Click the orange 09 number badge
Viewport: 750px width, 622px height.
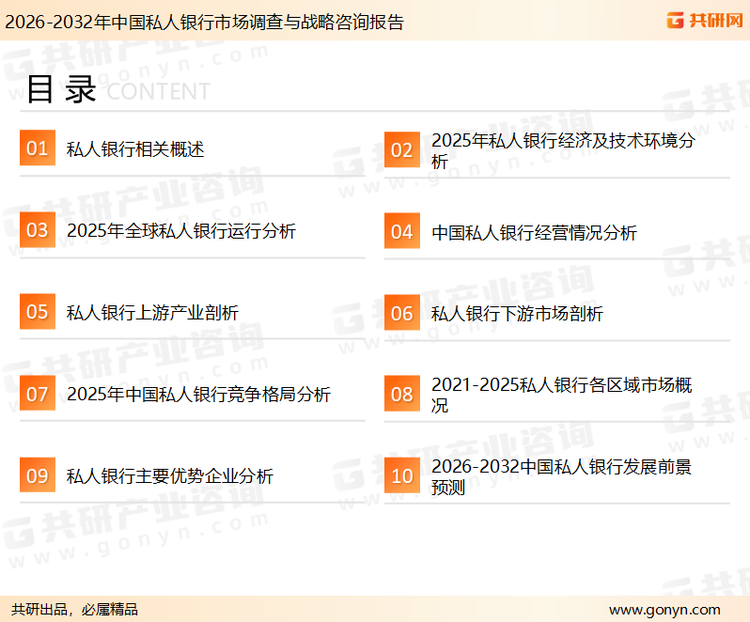37,476
